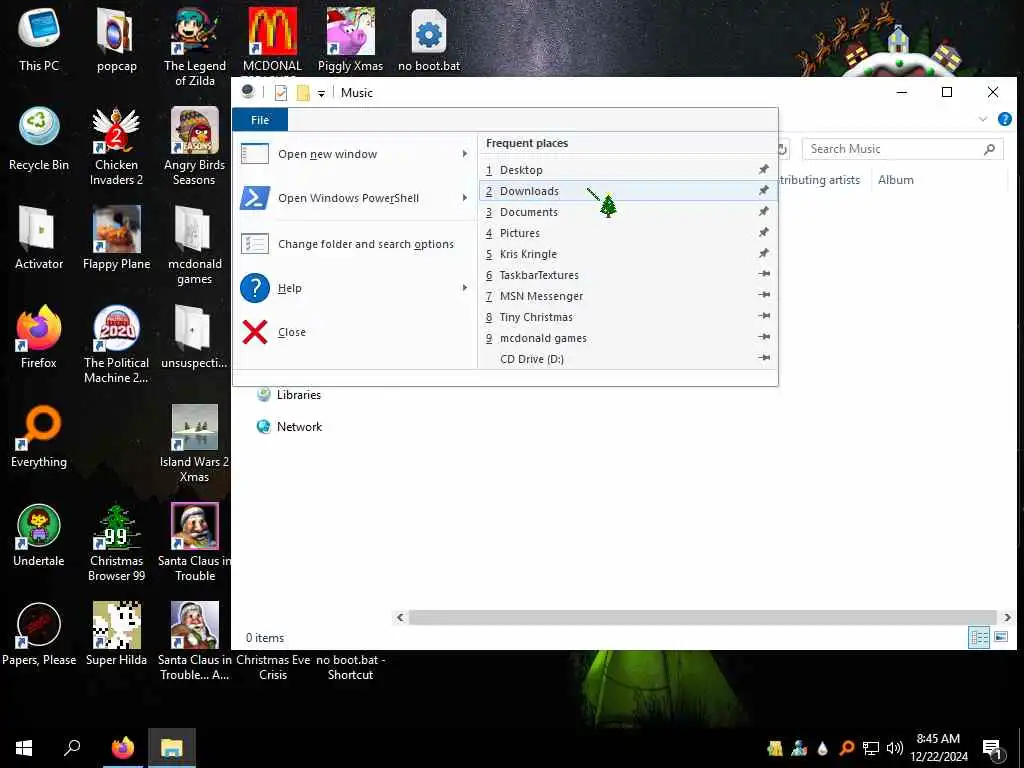This screenshot has width=1024, height=768.
Task: Unpin Documents from frequent places
Action: coord(763,212)
